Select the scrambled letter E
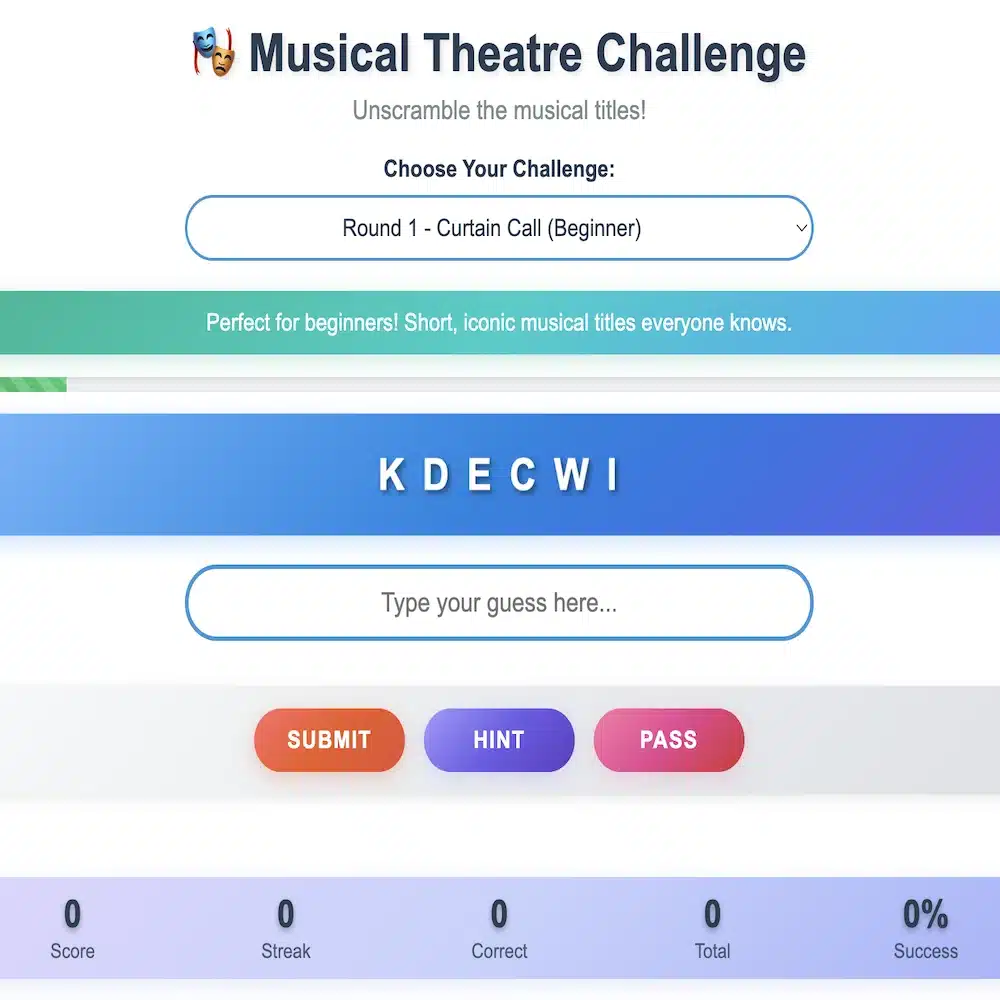1000x1000 pixels. click(480, 476)
